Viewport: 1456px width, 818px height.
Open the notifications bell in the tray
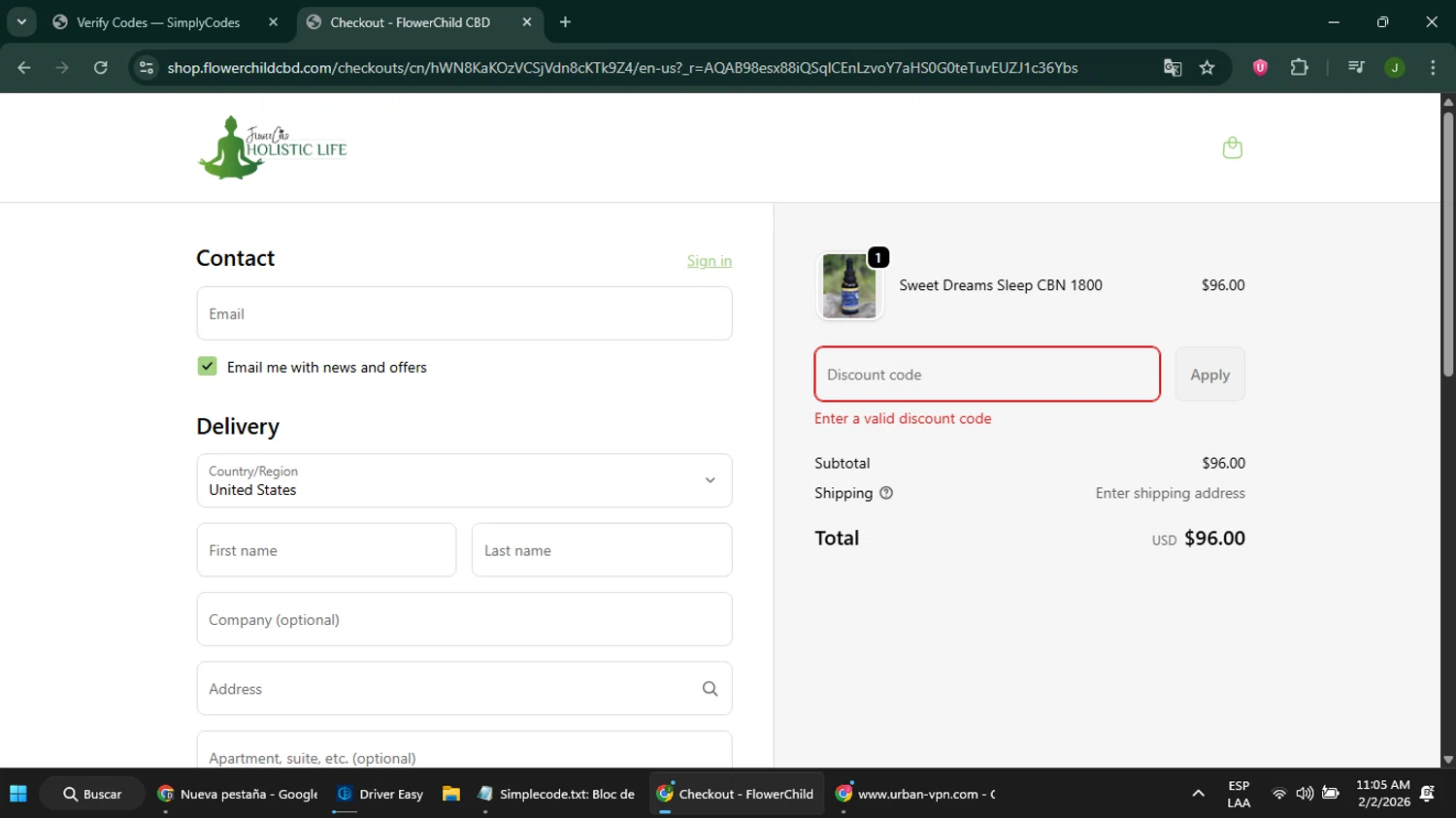point(1427,794)
